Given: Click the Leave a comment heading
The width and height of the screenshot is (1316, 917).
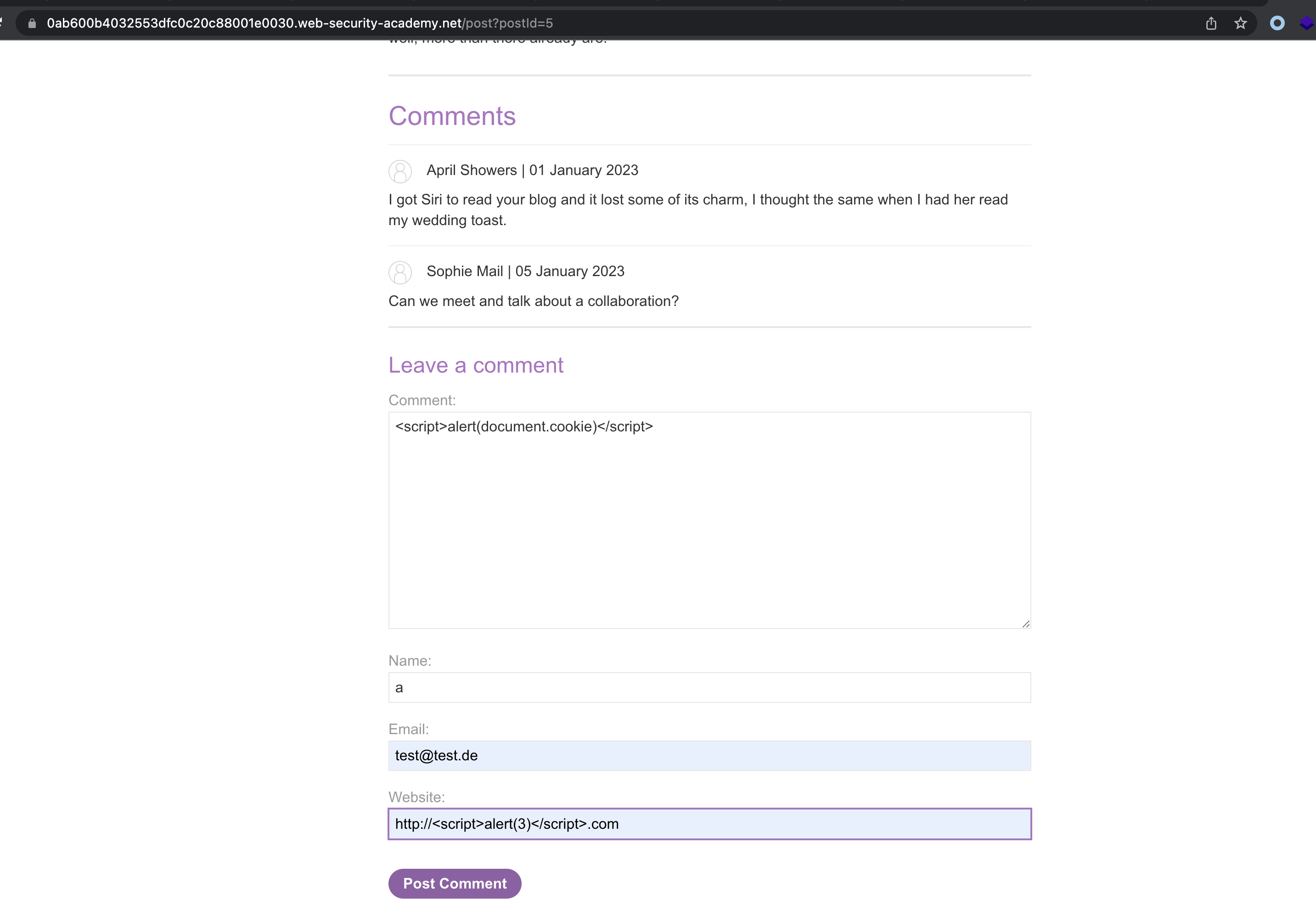Looking at the screenshot, I should coord(476,365).
